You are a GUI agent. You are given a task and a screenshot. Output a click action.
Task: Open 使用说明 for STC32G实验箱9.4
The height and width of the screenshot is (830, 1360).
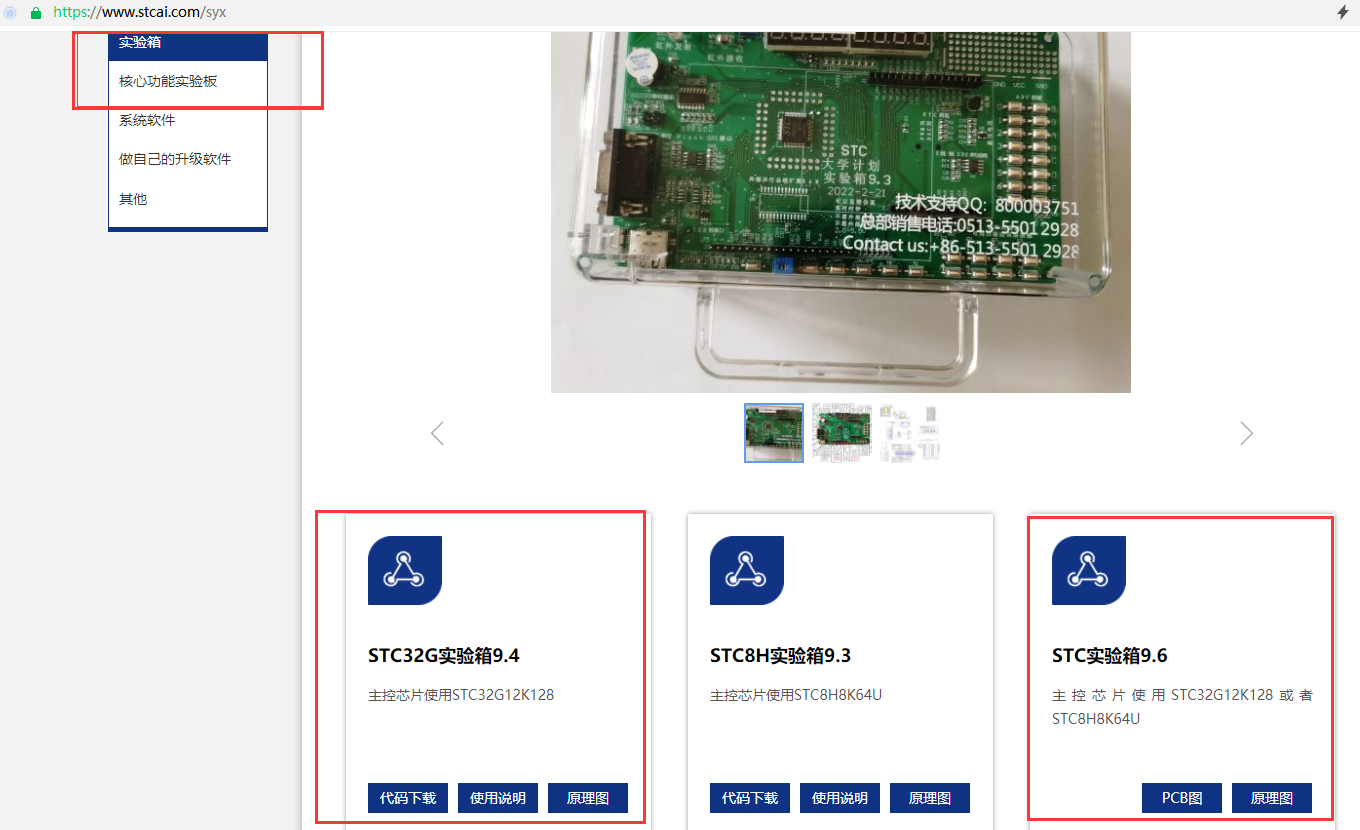[498, 798]
